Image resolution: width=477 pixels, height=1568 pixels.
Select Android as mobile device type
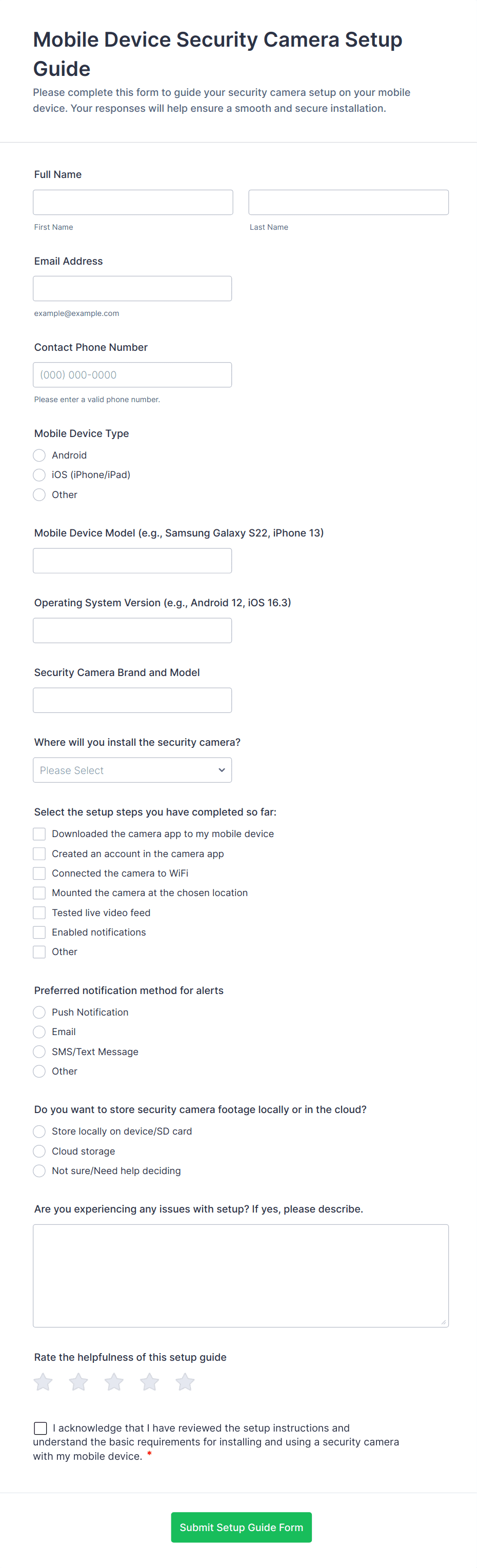coord(39,455)
